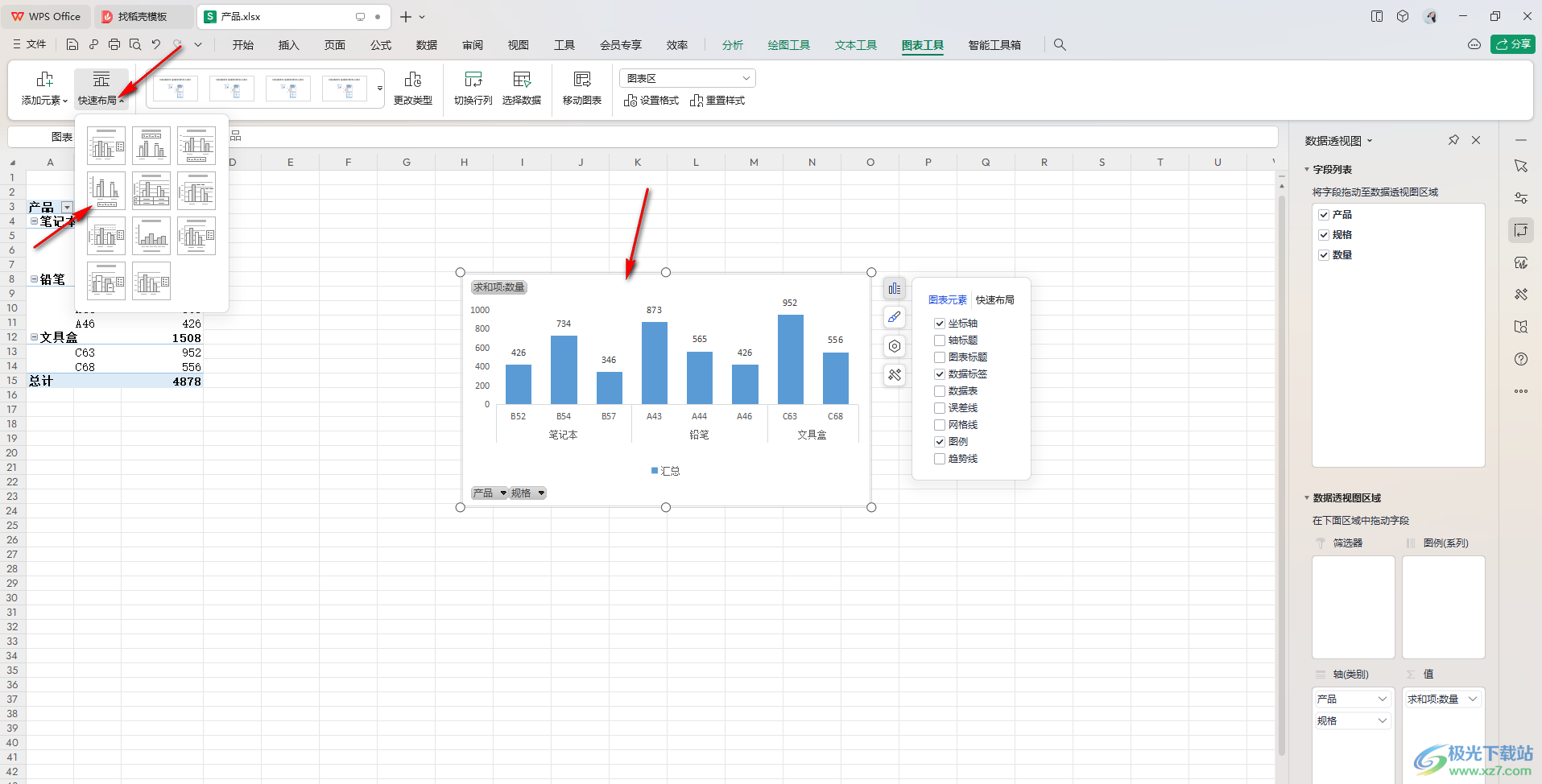Enable the 误差线 error bars checkbox

[x=940, y=408]
